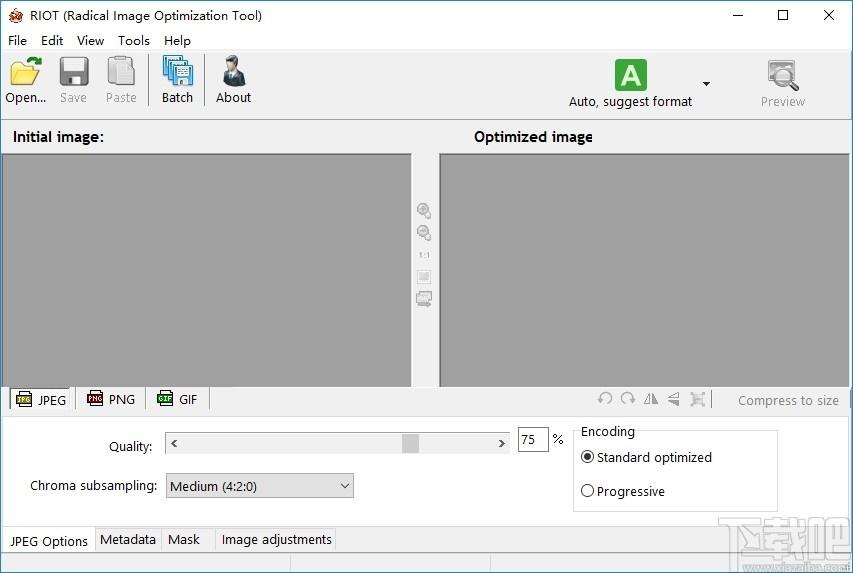This screenshot has height=573, width=853.
Task: Select the PNG format tab
Action: coord(111,399)
